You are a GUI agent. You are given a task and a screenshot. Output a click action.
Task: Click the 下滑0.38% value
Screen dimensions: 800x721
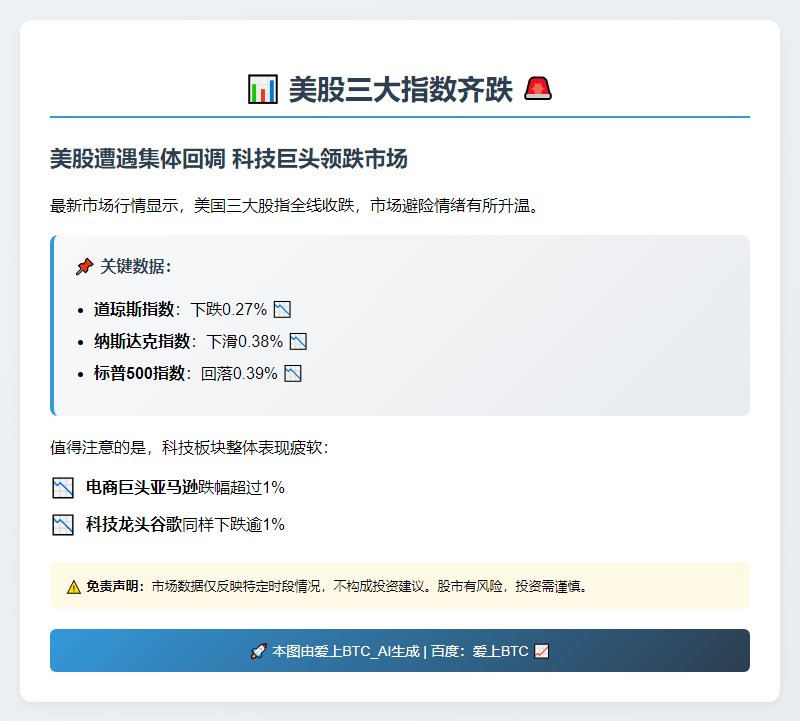244,341
